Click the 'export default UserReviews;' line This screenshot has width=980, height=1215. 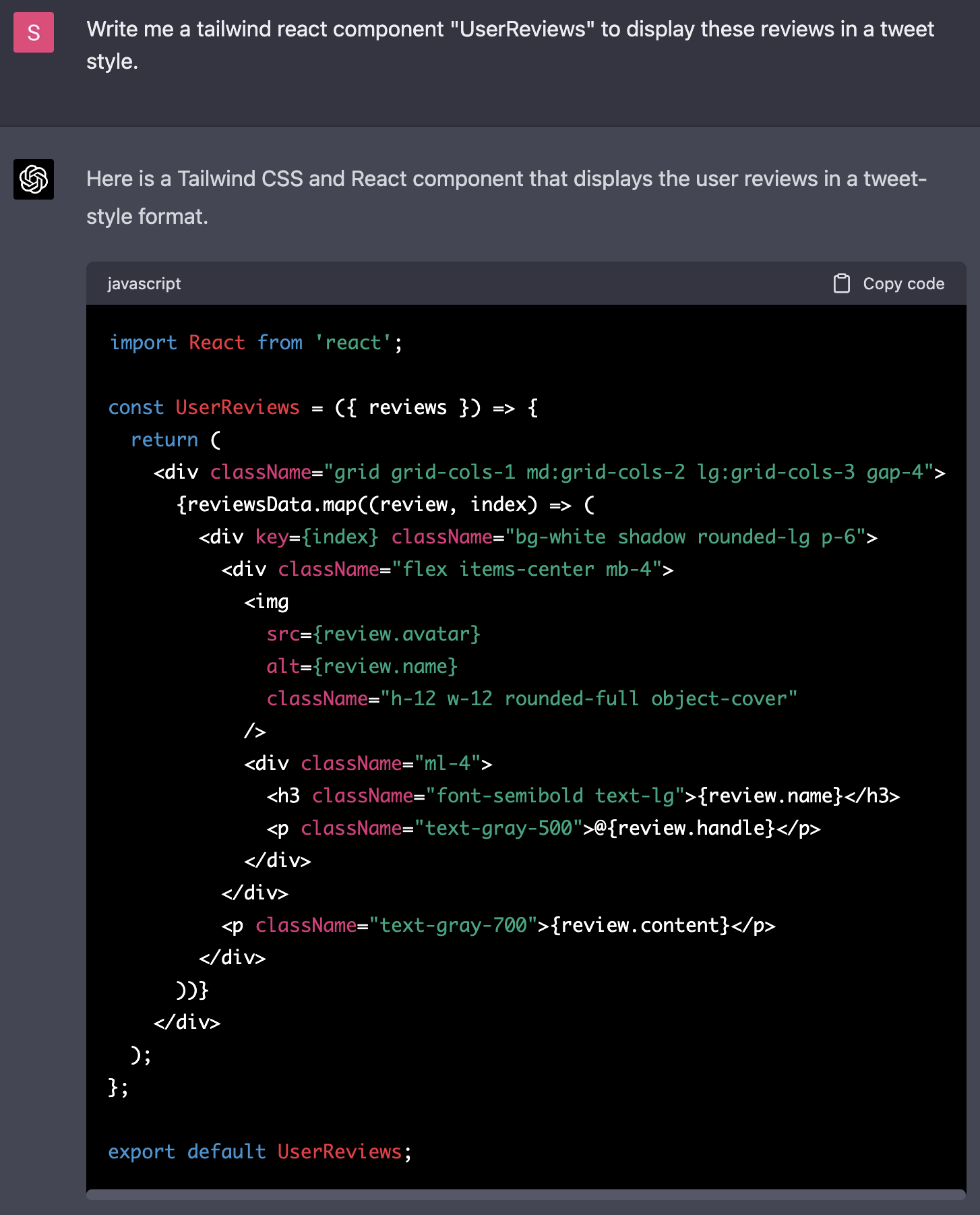coord(260,1152)
